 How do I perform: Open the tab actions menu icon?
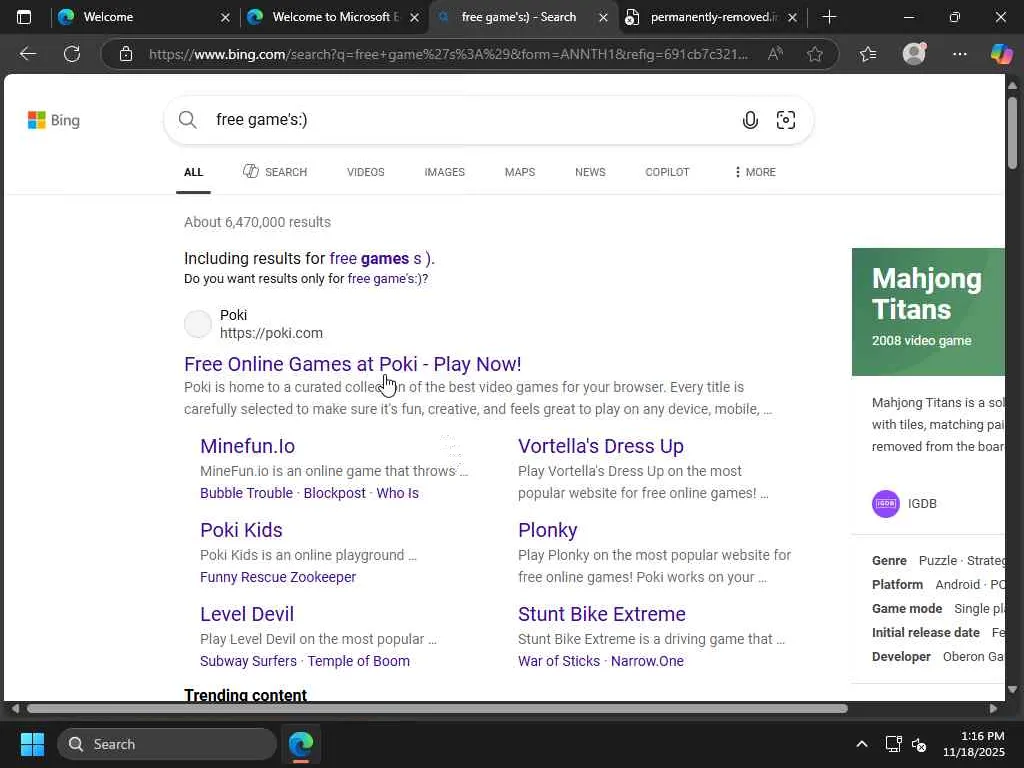click(24, 17)
